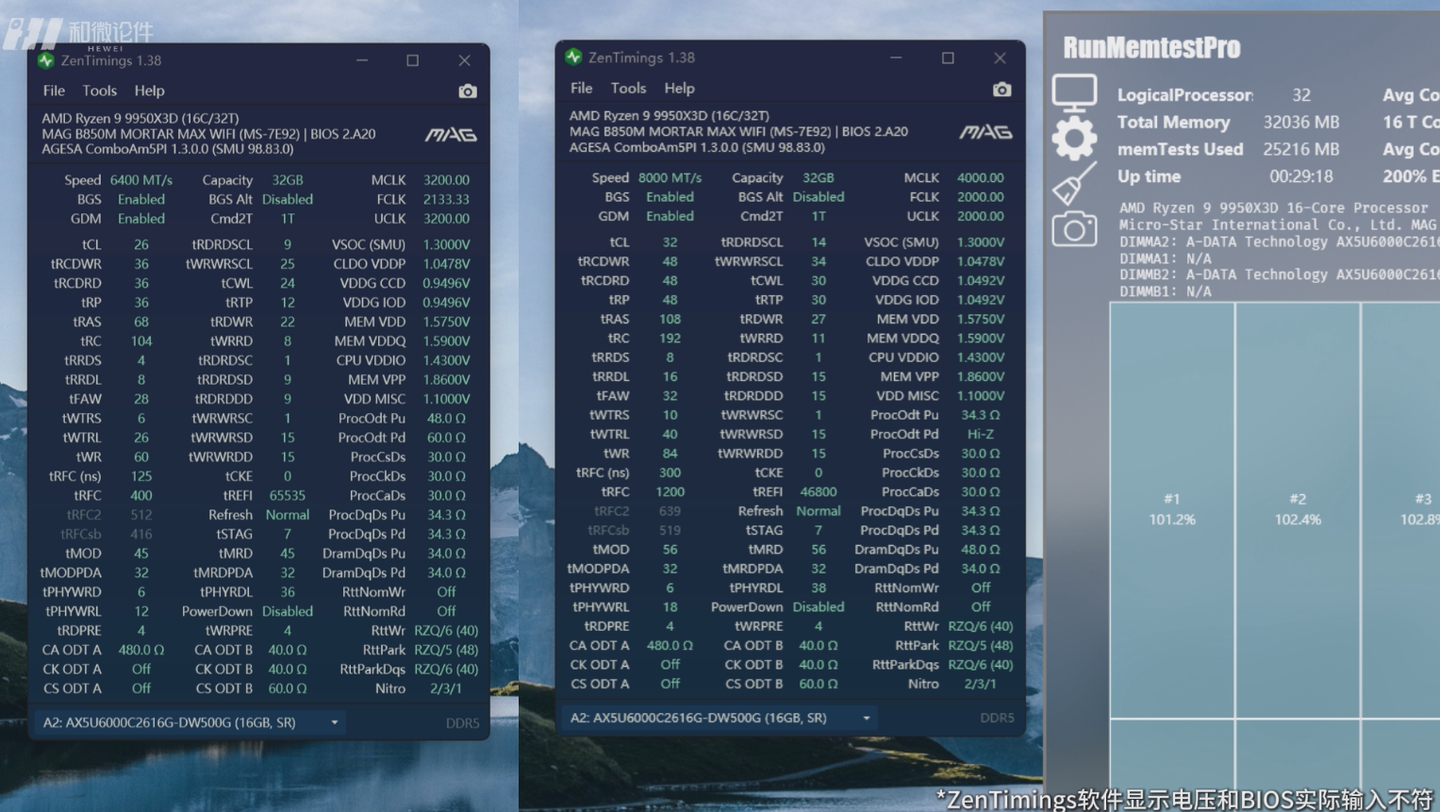Viewport: 1440px width, 812px height.
Task: Close the right ZenTimings window
Action: (1000, 58)
